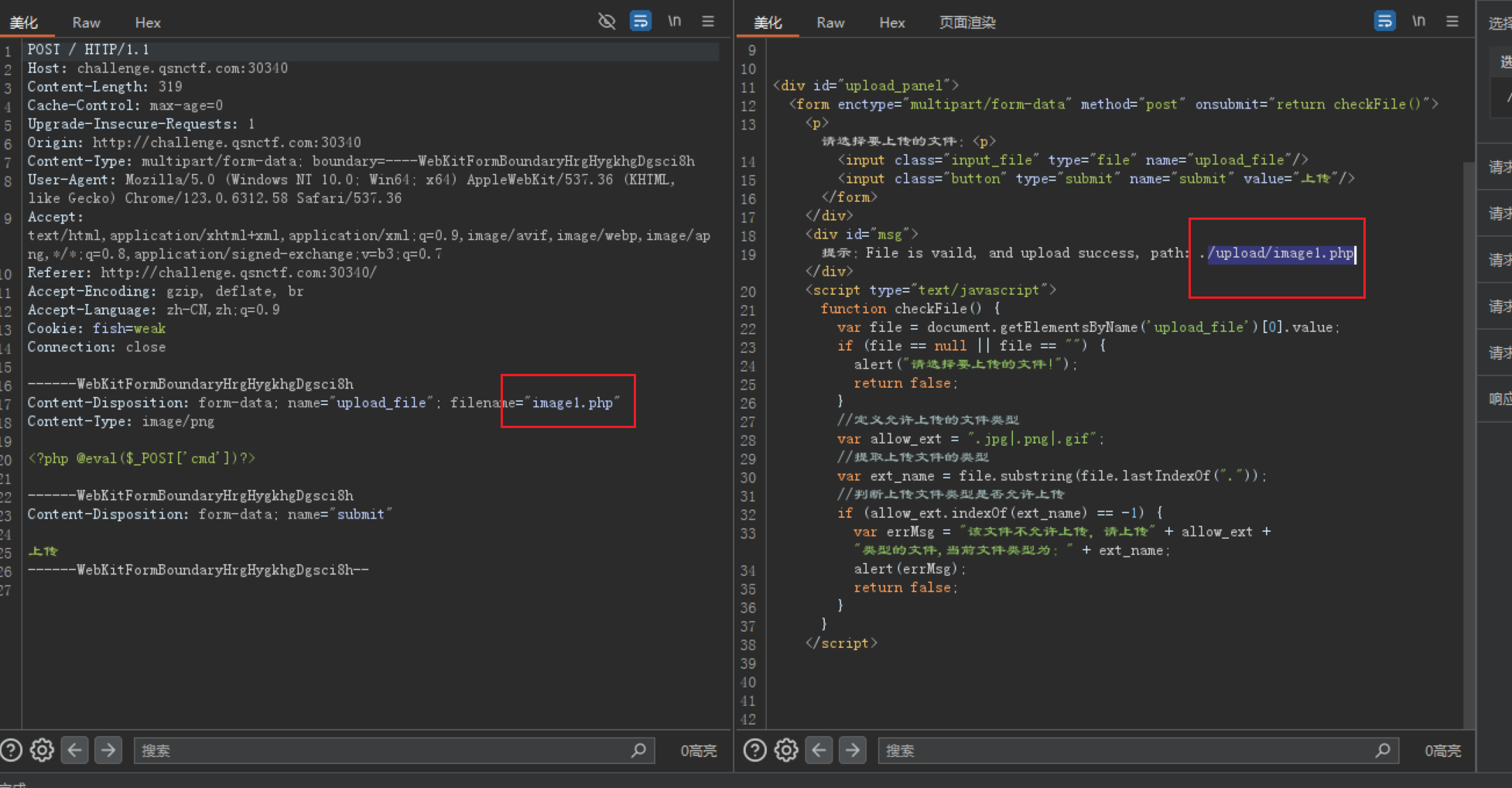This screenshot has width=1512, height=788.
Task: Go to next match in response search
Action: (x=853, y=750)
